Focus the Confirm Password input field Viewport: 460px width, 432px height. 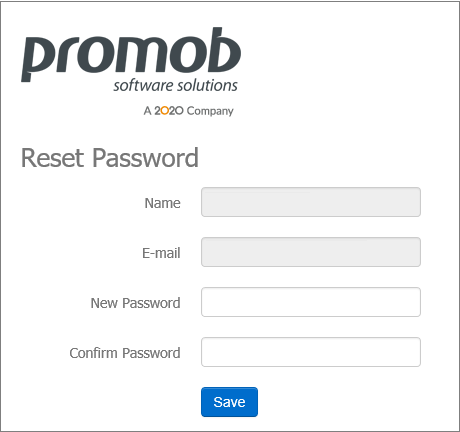coord(311,352)
